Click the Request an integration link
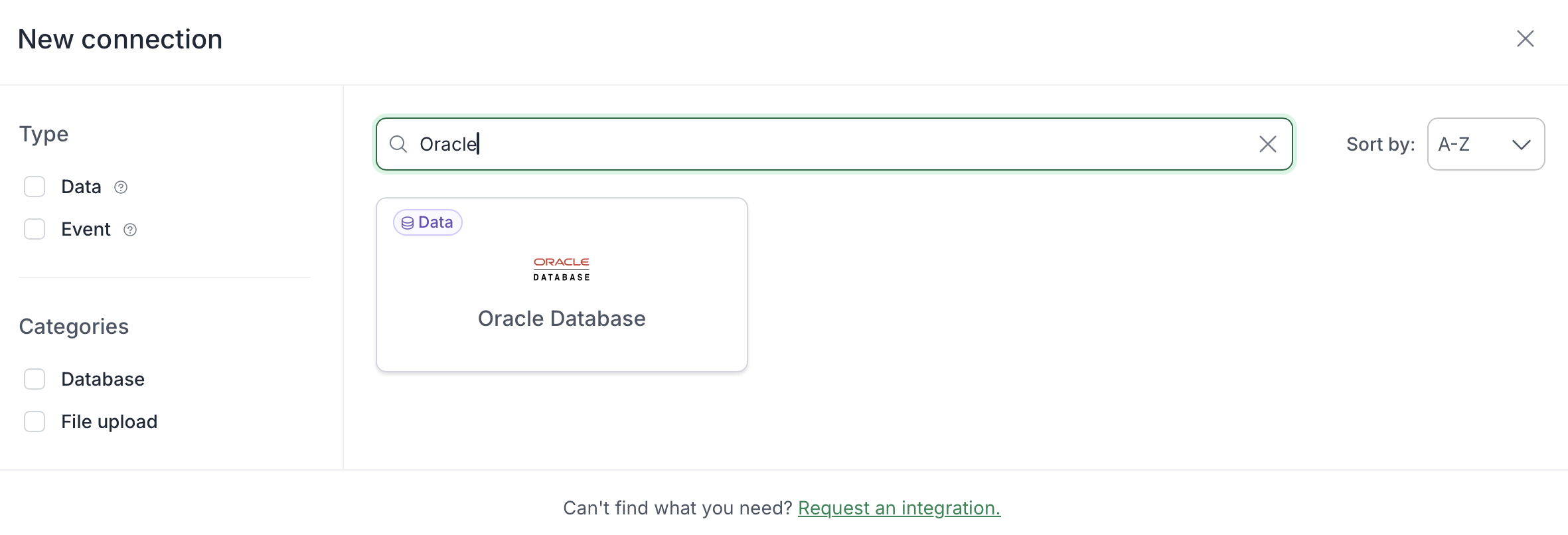Screen dimensions: 1568x535 pos(900,508)
